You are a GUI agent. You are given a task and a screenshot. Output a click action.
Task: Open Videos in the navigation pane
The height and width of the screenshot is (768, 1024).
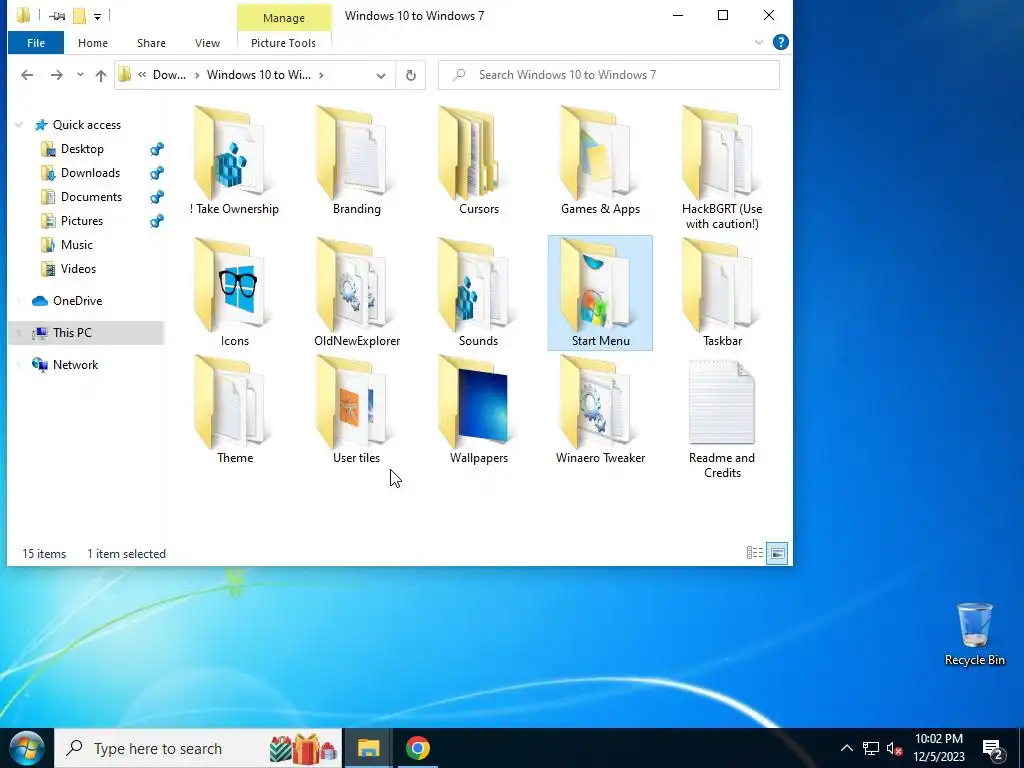click(x=78, y=269)
